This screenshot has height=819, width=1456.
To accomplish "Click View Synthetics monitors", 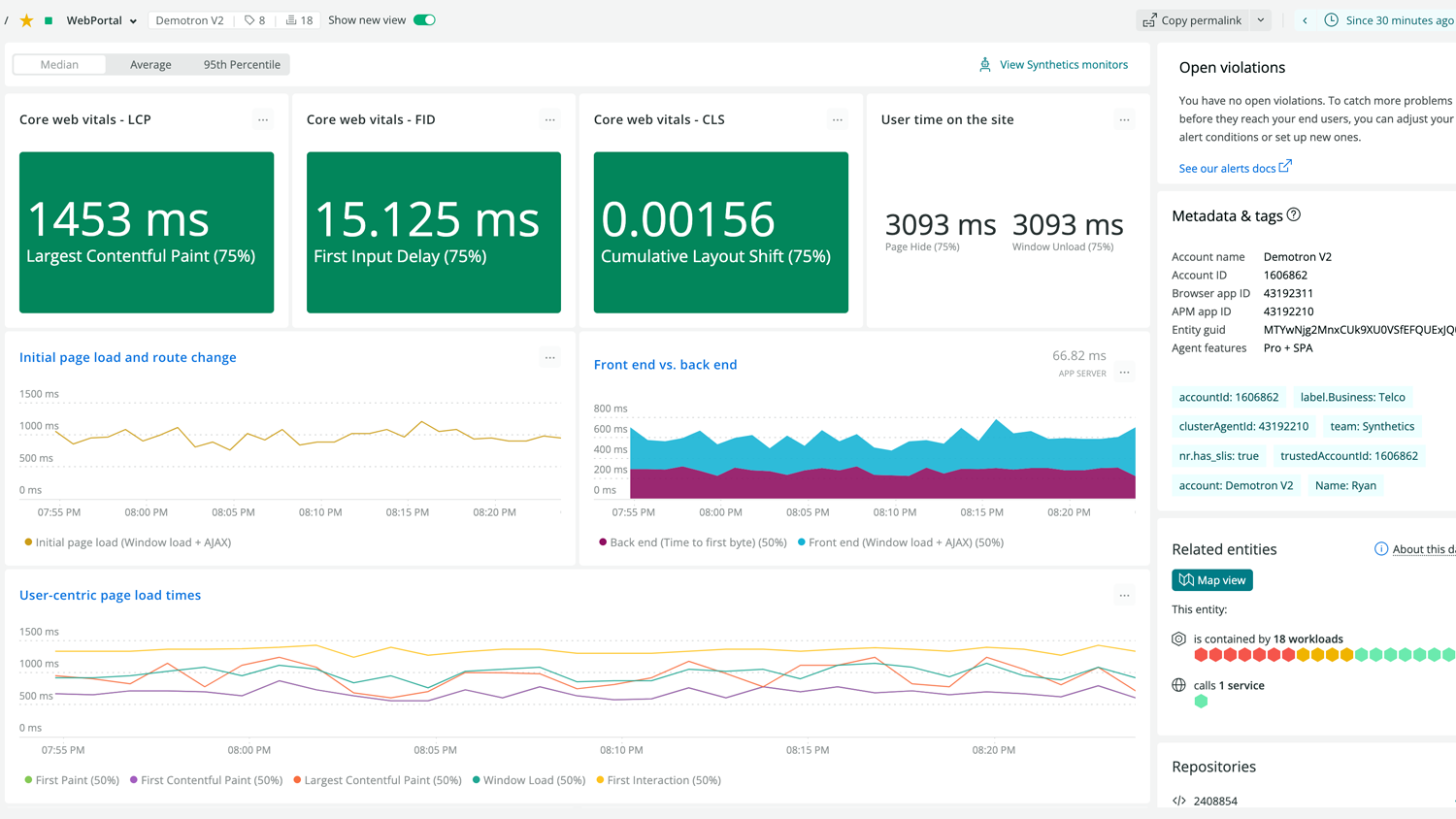I will (1064, 64).
